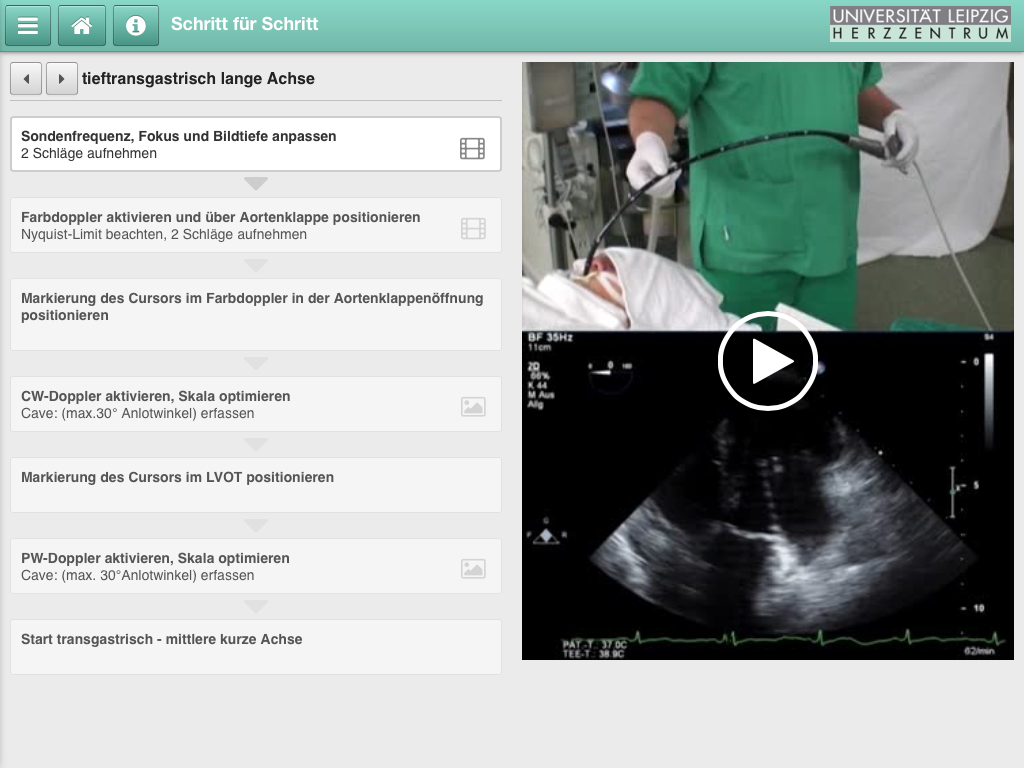Open image icon for CW-Doppler step
Viewport: 1024px width, 768px height.
(x=473, y=407)
